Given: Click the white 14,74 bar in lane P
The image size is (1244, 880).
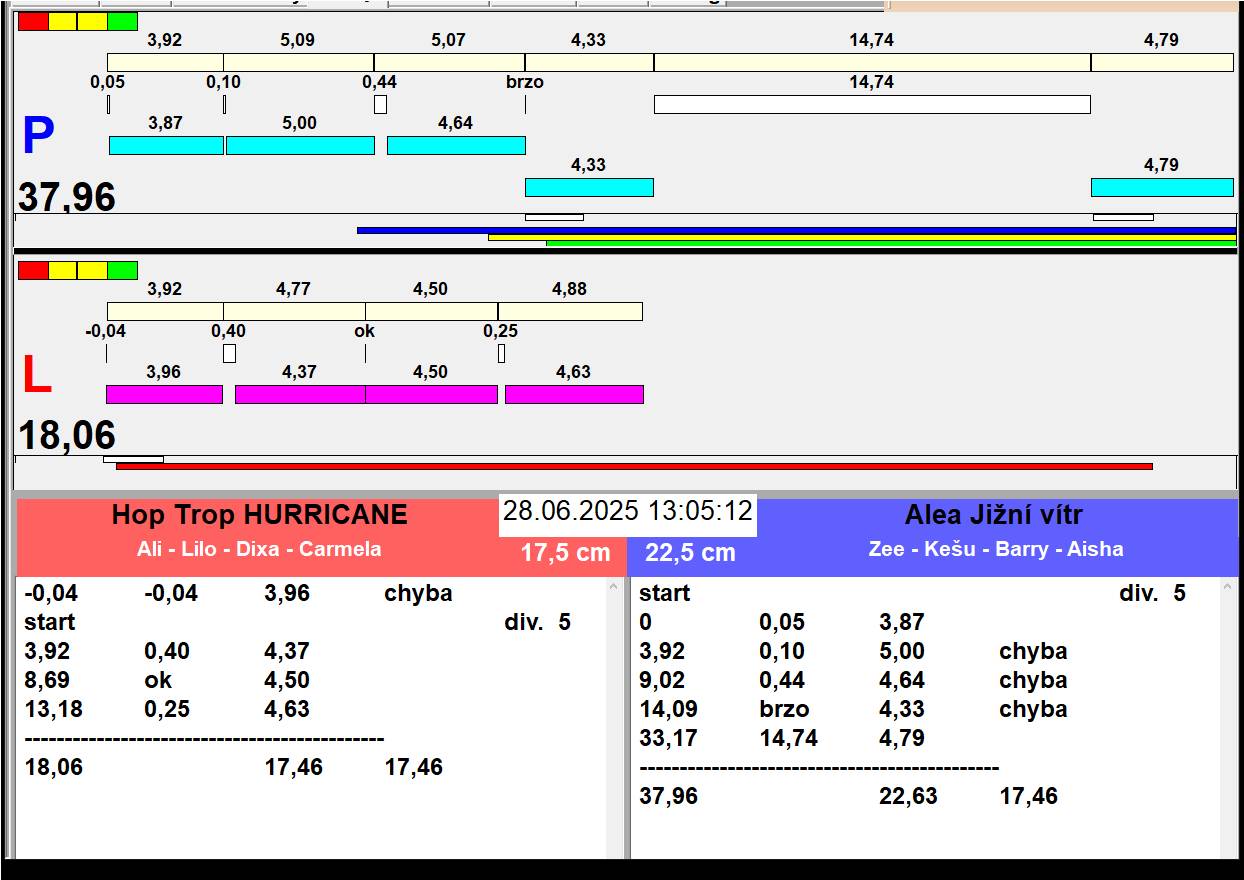Looking at the screenshot, I should tap(872, 104).
